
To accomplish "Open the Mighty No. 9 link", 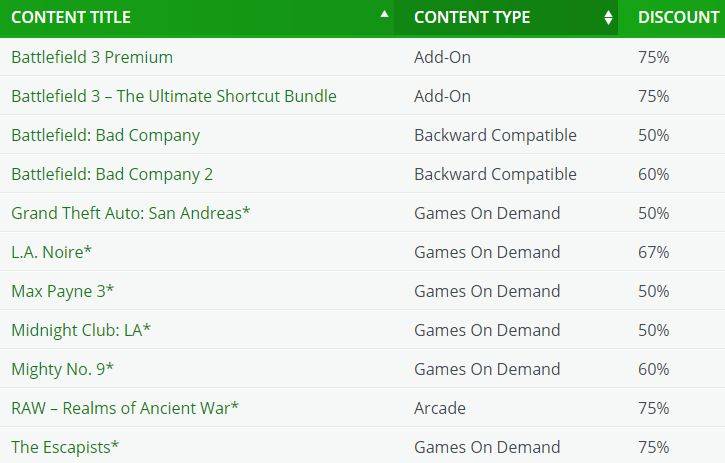I will (62, 370).
